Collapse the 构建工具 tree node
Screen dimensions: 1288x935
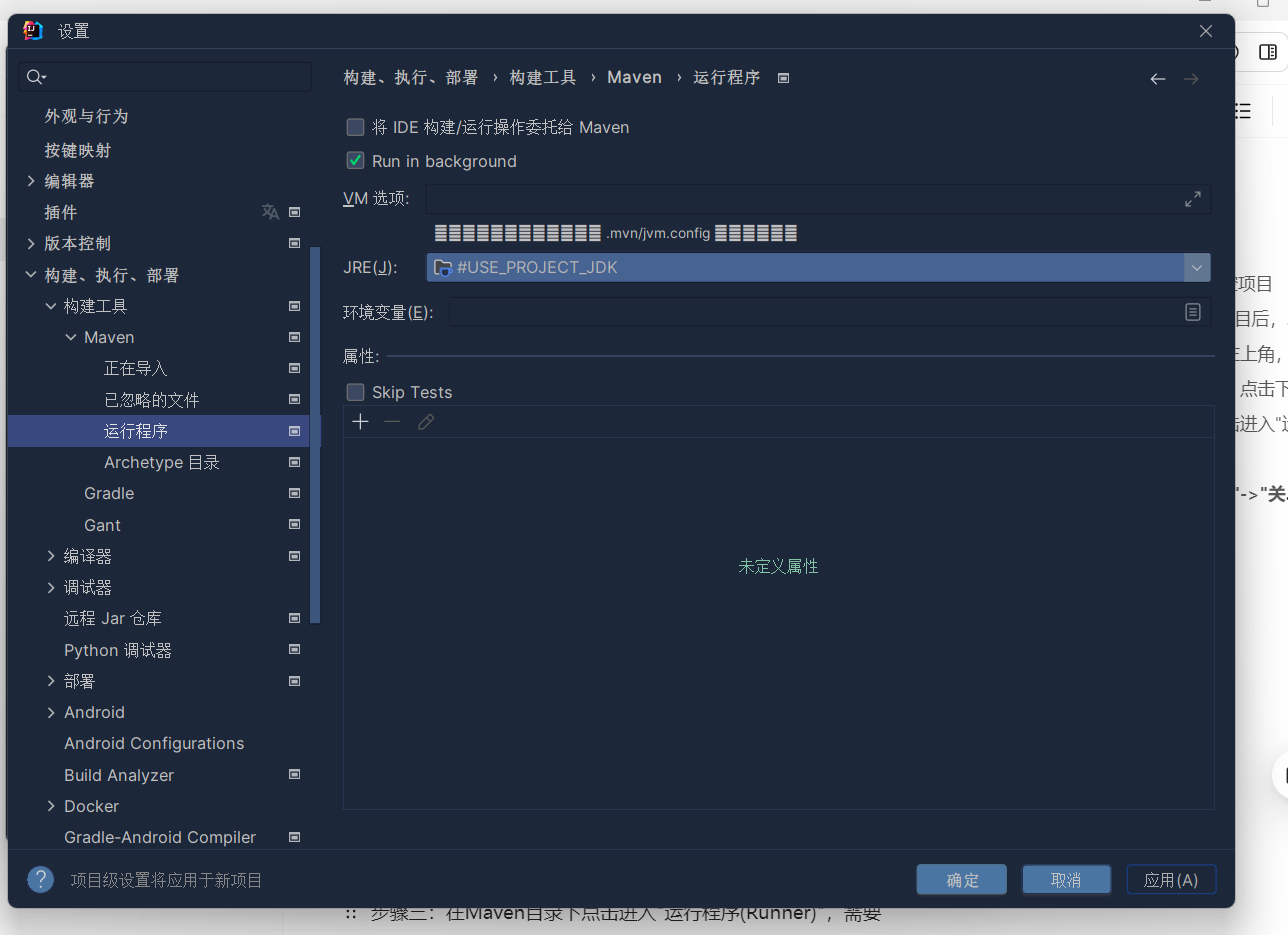[51, 306]
